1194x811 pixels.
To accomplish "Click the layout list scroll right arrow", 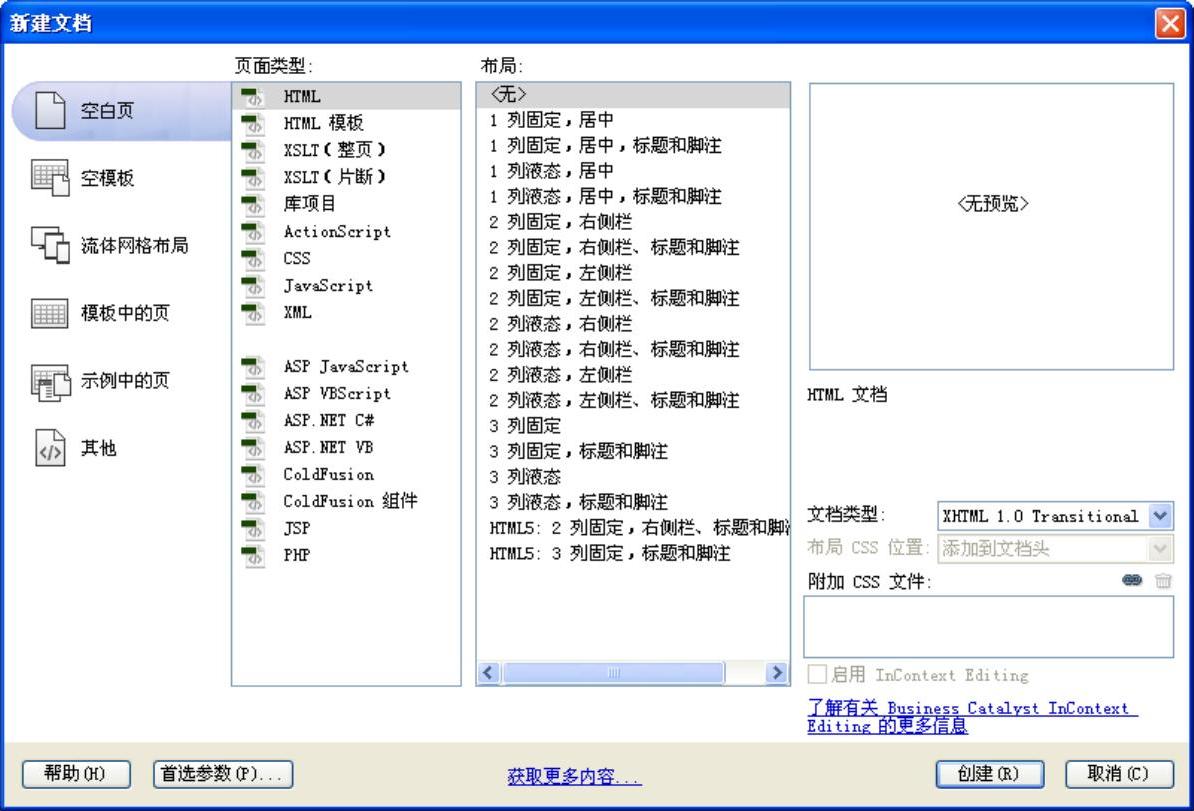I will tap(776, 672).
